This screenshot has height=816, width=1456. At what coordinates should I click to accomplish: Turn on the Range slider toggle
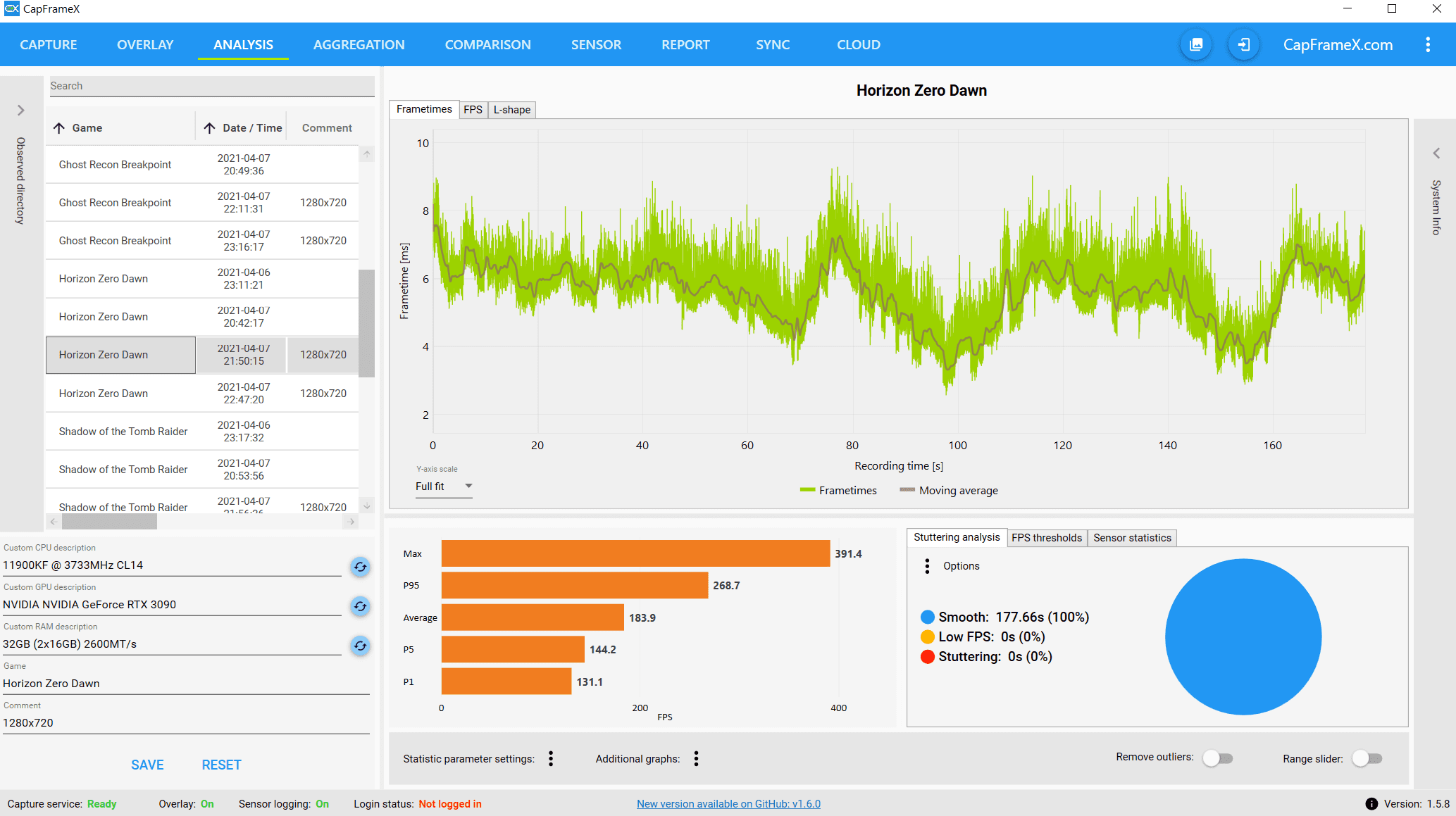pyautogui.click(x=1367, y=758)
